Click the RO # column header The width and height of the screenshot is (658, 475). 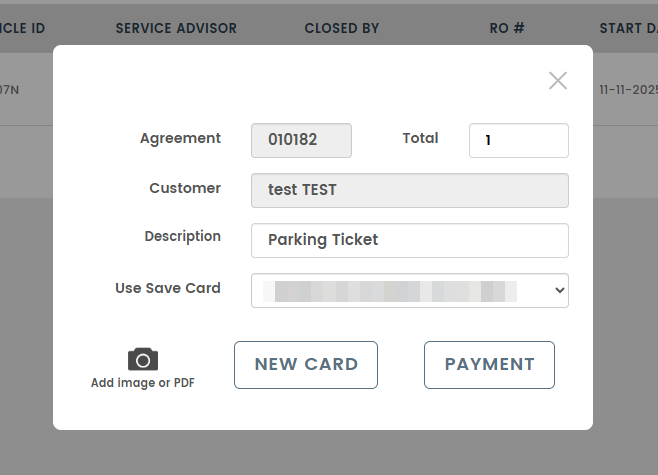point(507,28)
